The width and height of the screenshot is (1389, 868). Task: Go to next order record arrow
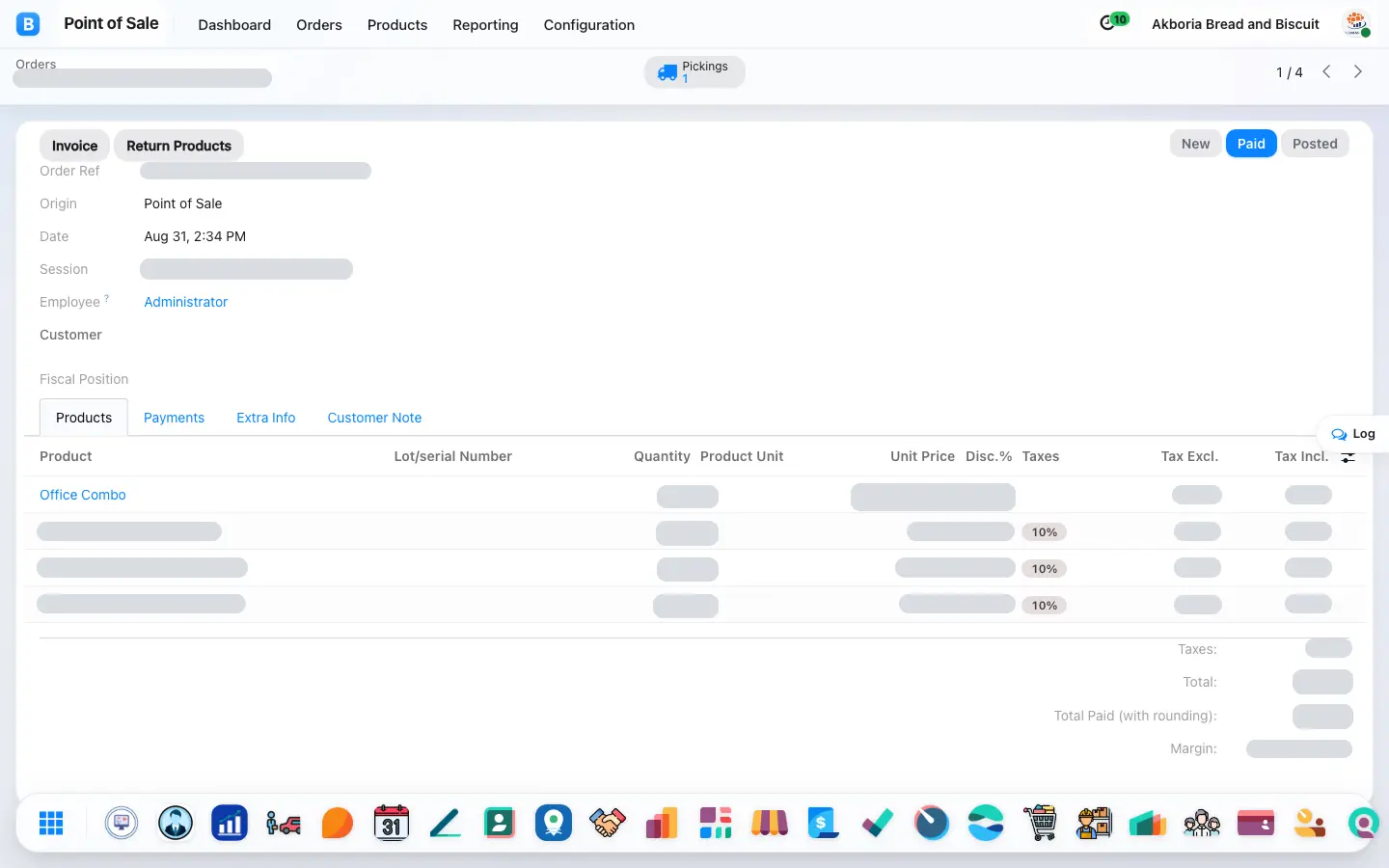pyautogui.click(x=1358, y=72)
